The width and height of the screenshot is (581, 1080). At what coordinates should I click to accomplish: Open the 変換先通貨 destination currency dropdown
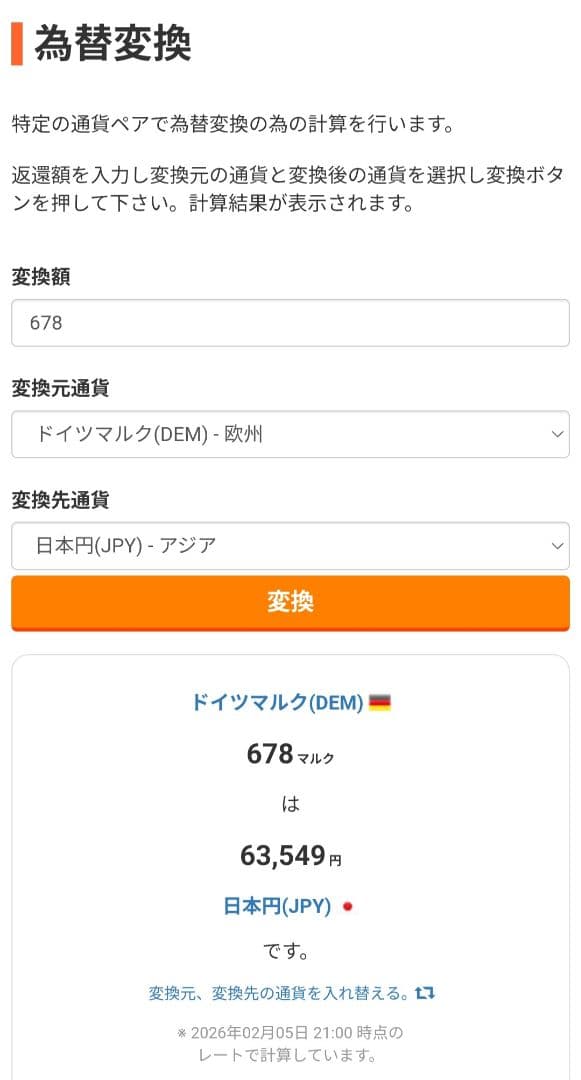point(290,546)
